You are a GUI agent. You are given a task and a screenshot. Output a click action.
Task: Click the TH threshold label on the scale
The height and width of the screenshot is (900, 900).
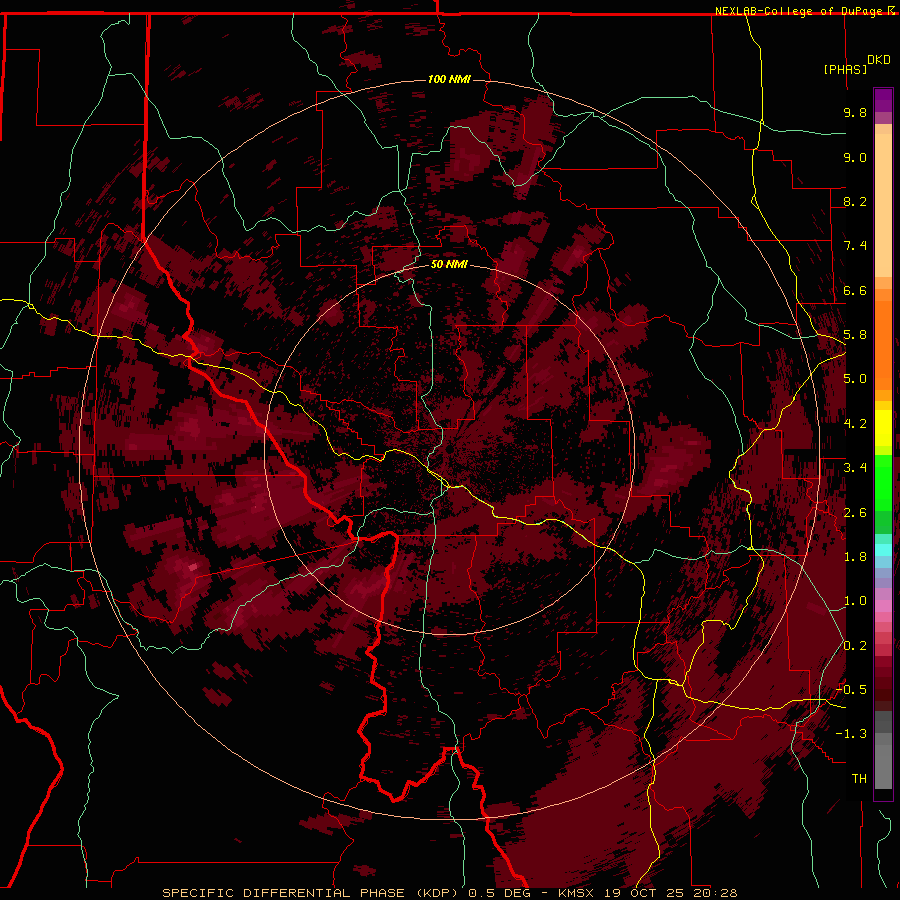point(859,779)
